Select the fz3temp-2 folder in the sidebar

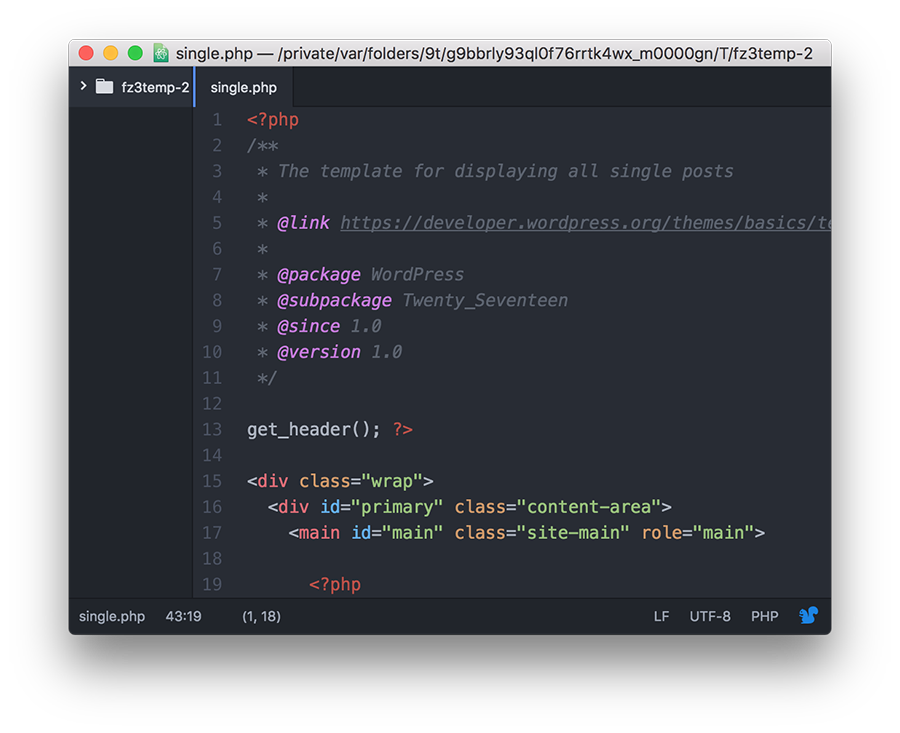(155, 86)
